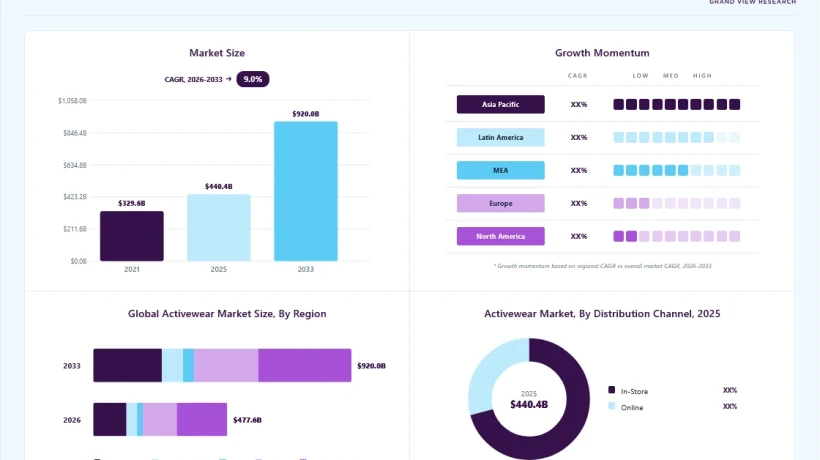Click the Grand View Research logo text
Screen dimensions: 820x460
tap(753, 2)
